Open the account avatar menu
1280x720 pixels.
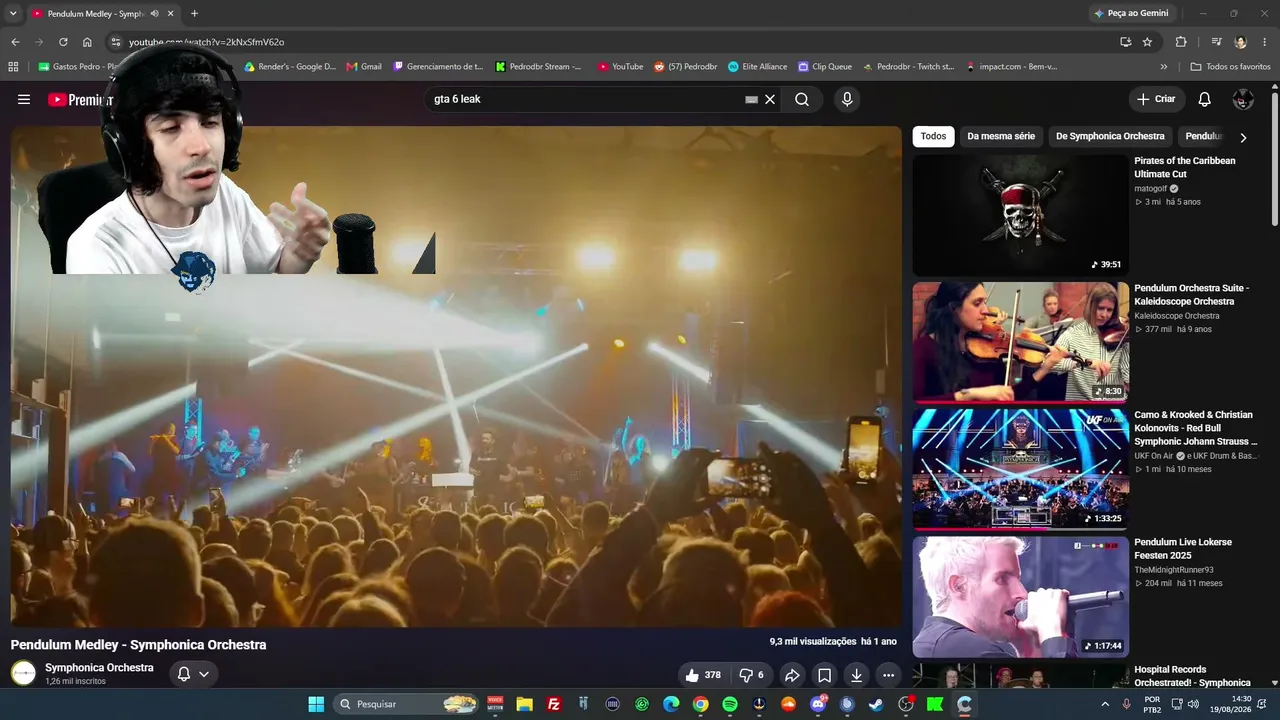click(x=1243, y=99)
